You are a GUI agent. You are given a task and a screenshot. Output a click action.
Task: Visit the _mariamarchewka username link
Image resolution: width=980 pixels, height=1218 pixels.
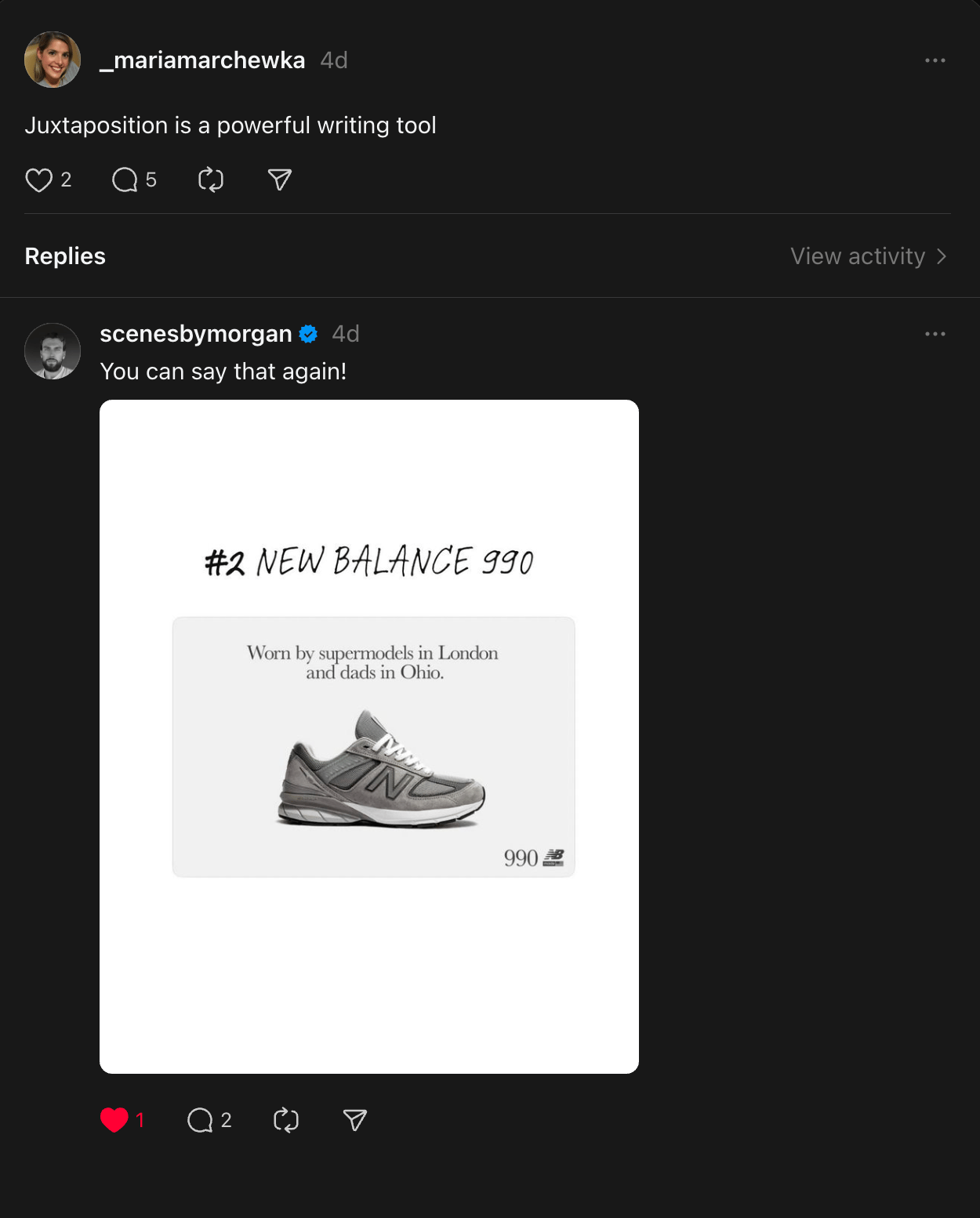tap(202, 60)
